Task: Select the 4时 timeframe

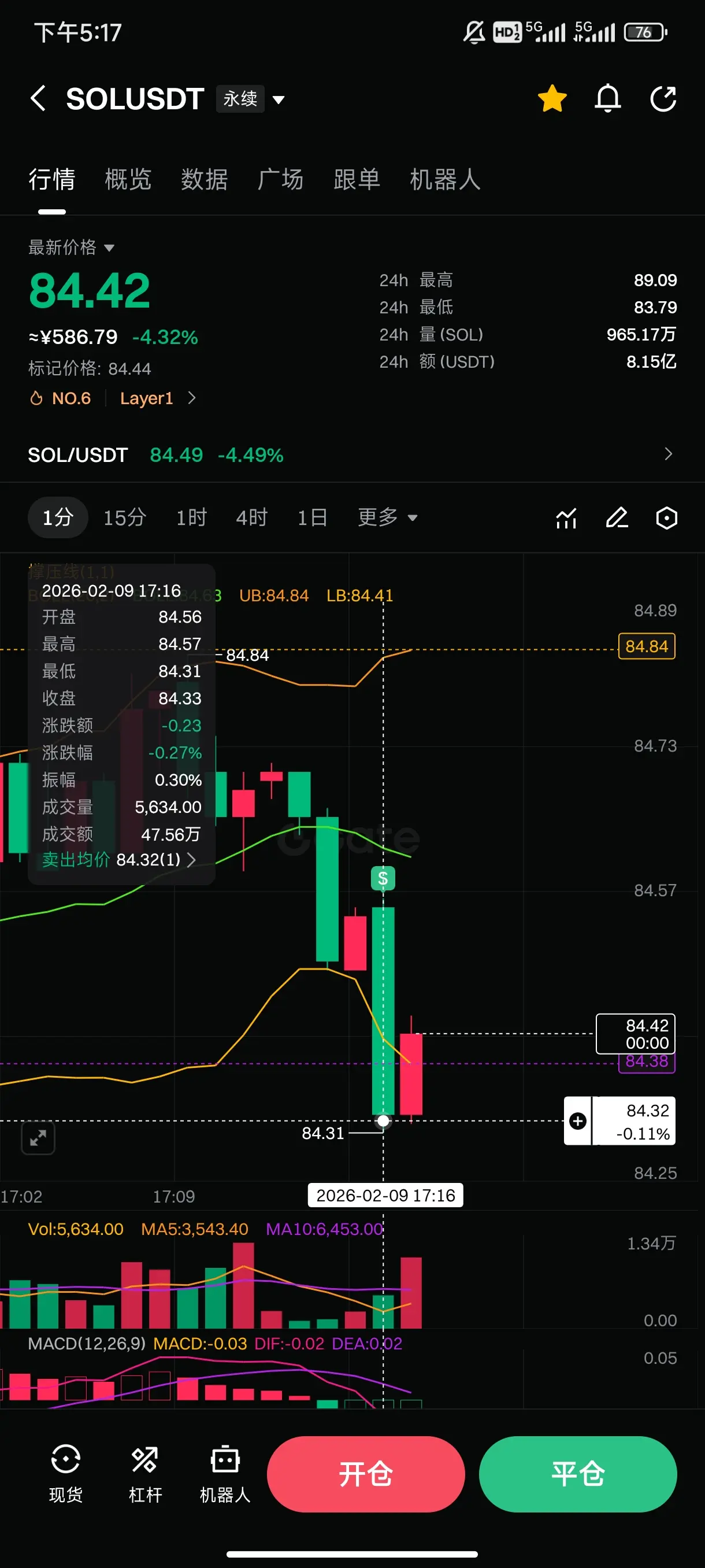Action: [252, 517]
